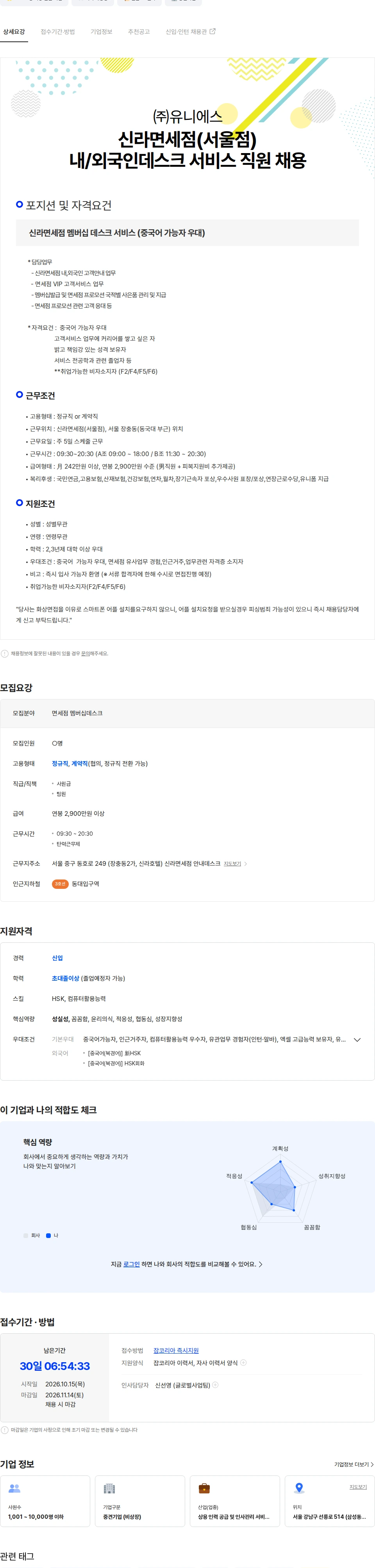Click the [중국어(북경어)] 新HSK language item
The image size is (375, 1568).
[x=114, y=1053]
